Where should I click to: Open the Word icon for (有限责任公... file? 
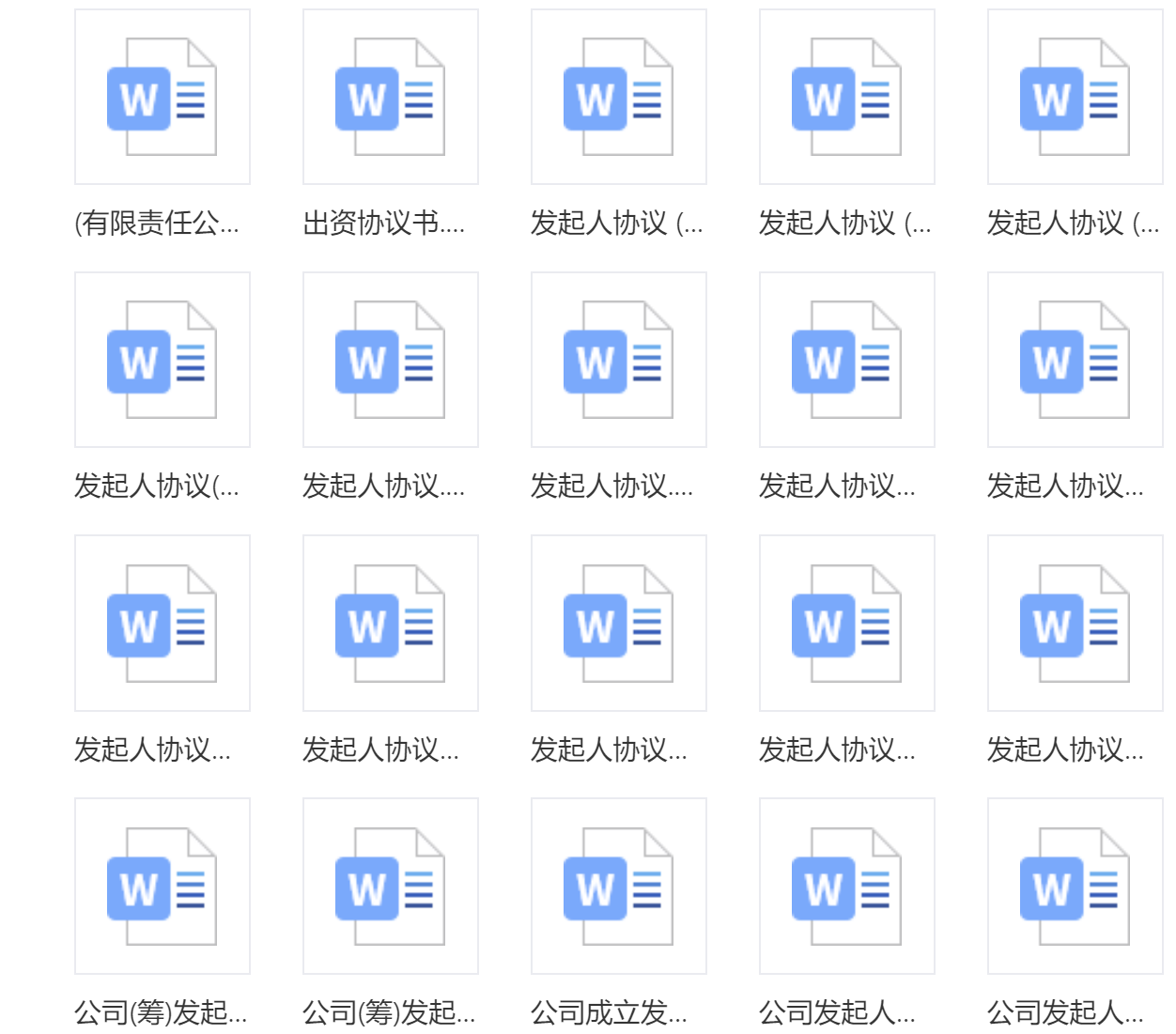click(162, 97)
